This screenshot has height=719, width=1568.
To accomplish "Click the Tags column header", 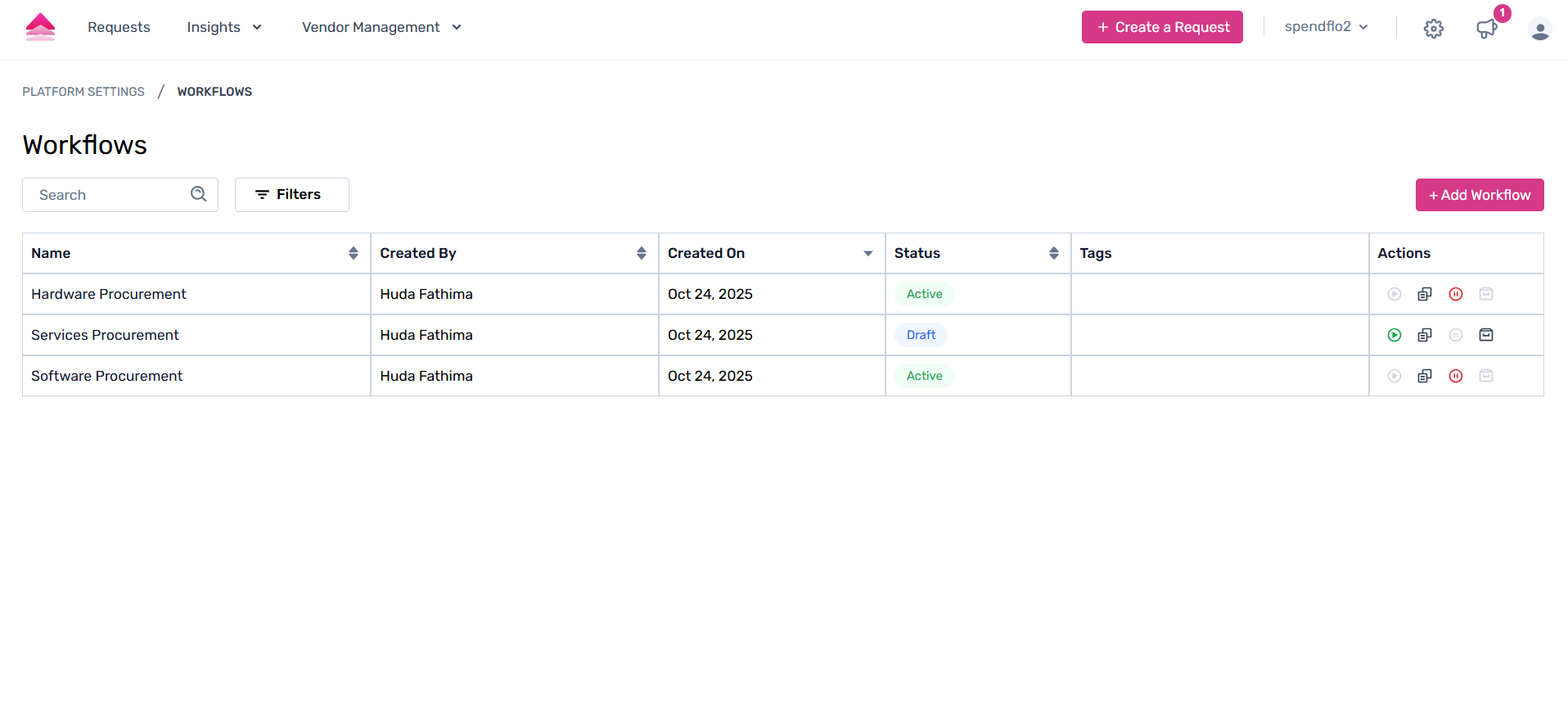I will click(x=1095, y=253).
